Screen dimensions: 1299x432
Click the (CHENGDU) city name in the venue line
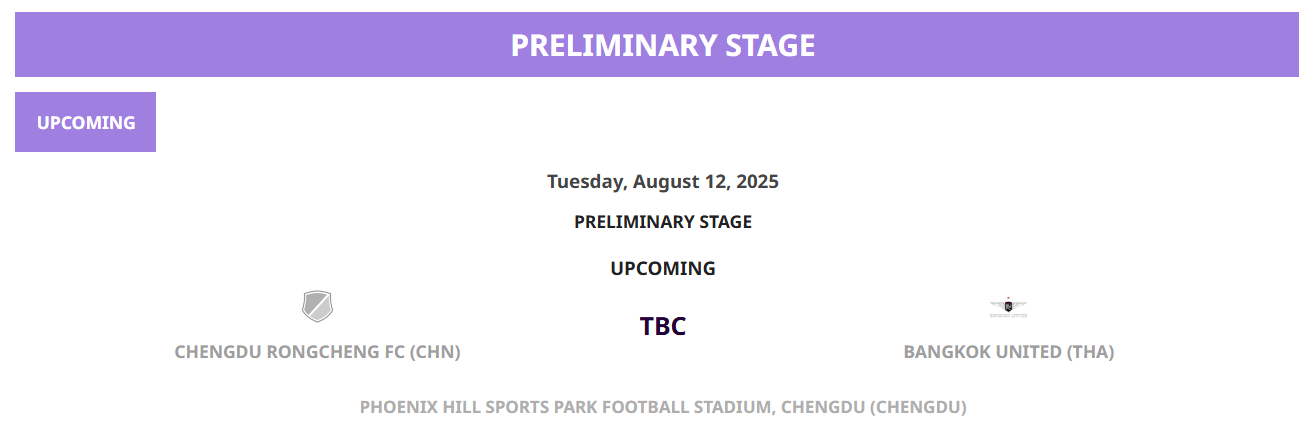pyautogui.click(x=918, y=407)
